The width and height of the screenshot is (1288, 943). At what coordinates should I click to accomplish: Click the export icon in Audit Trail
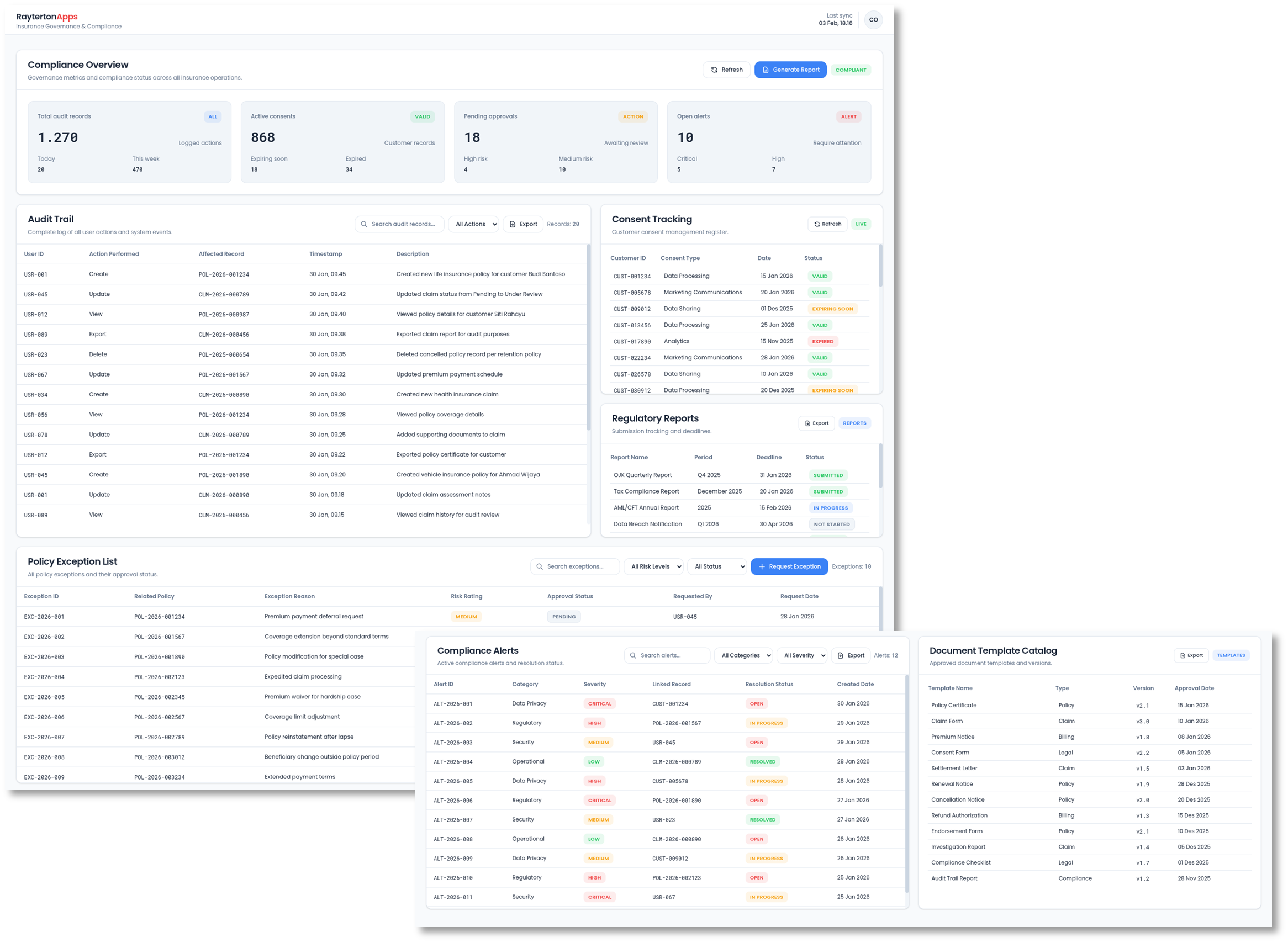(513, 224)
